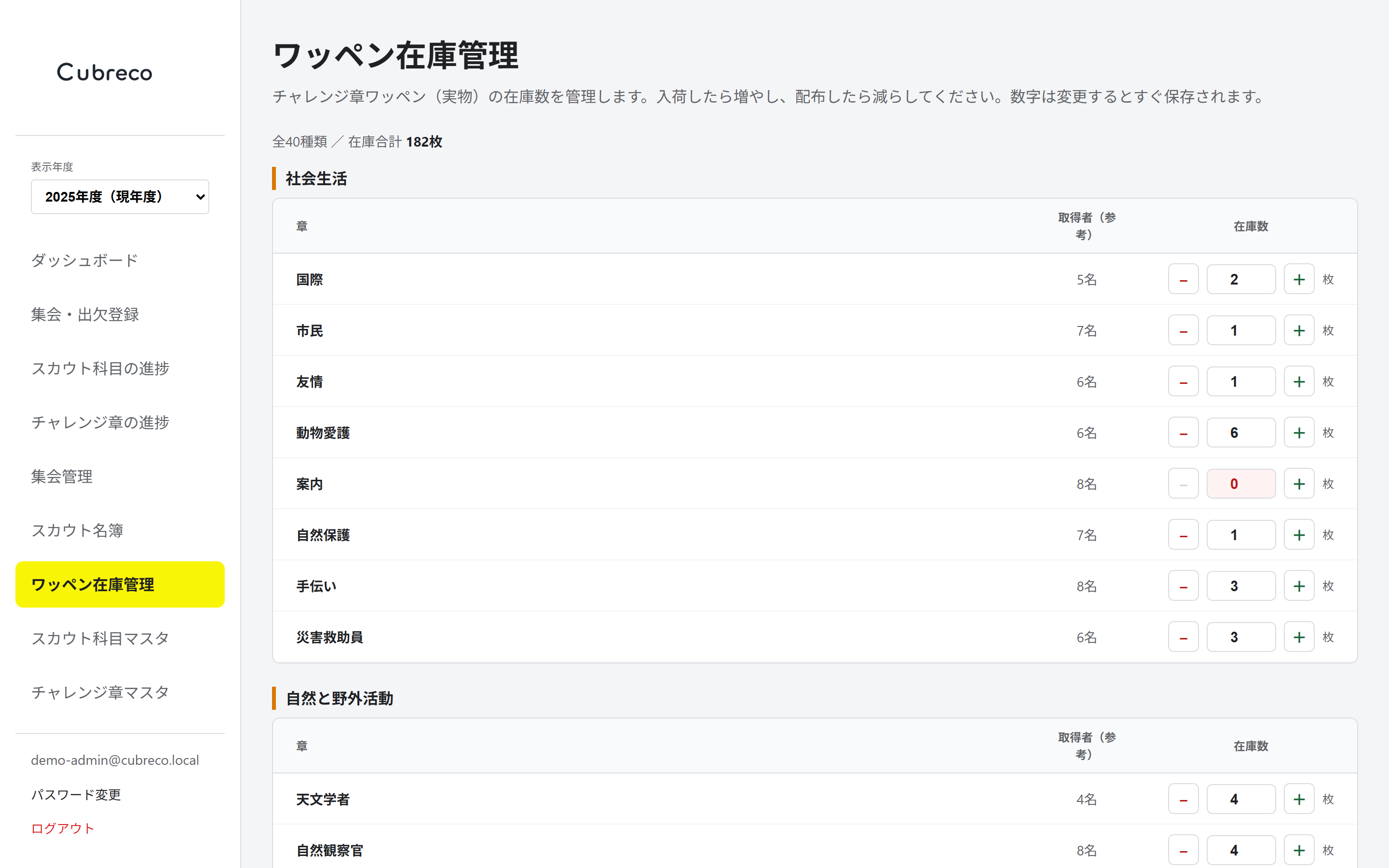Edit stock count field for 自然保護
The image size is (1389, 868).
(x=1241, y=534)
